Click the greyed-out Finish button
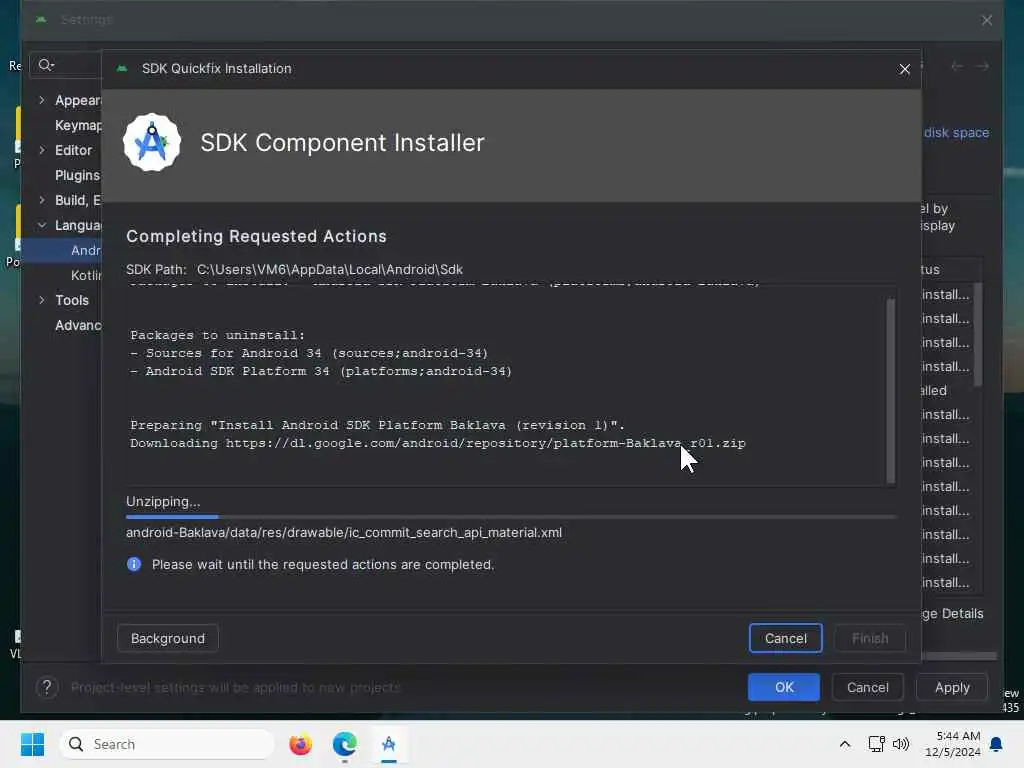This screenshot has width=1024, height=768. [869, 638]
